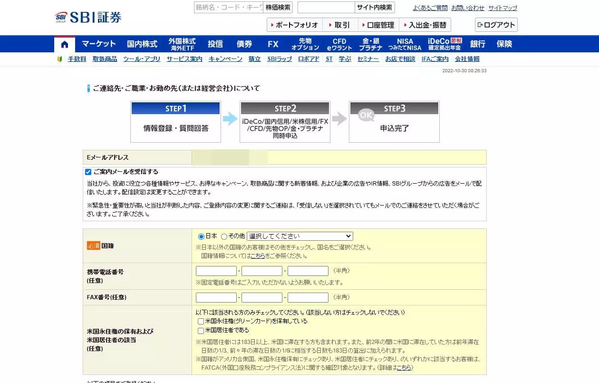
Task: Open the よくあるご質問 link
Action: click(x=430, y=8)
